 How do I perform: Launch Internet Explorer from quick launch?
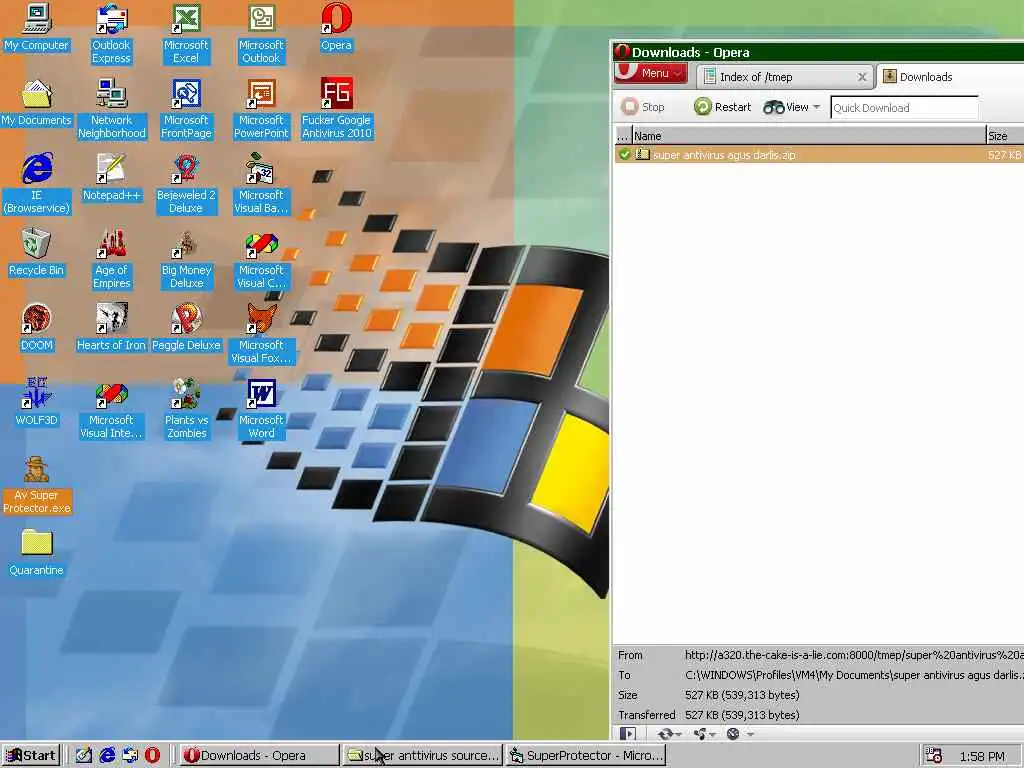click(106, 756)
